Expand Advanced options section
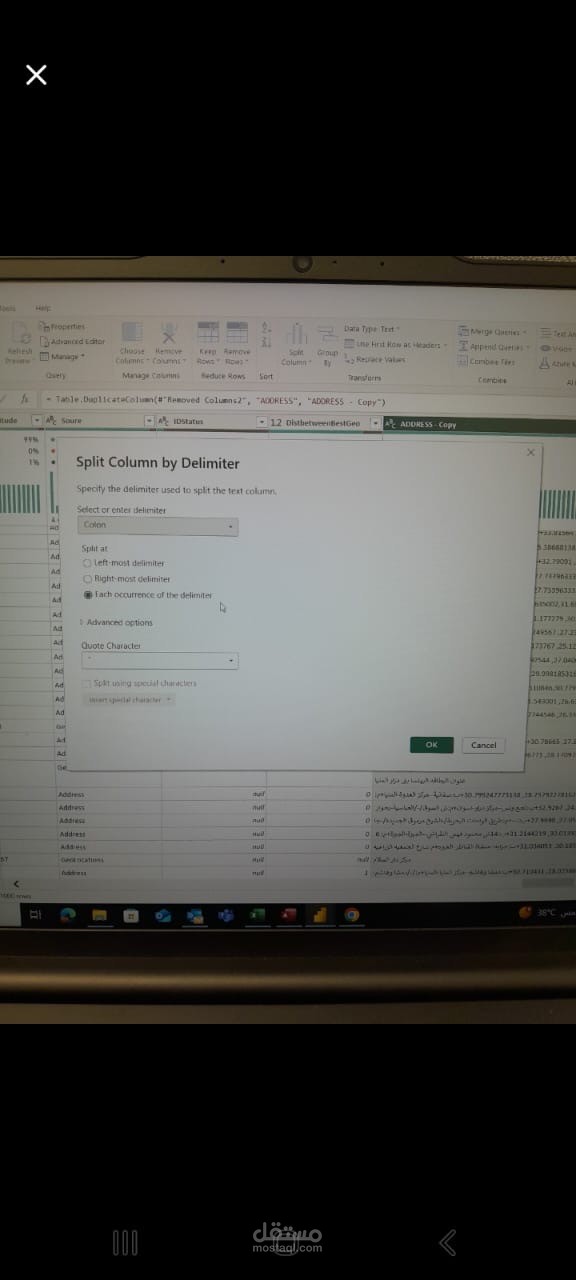 click(116, 622)
